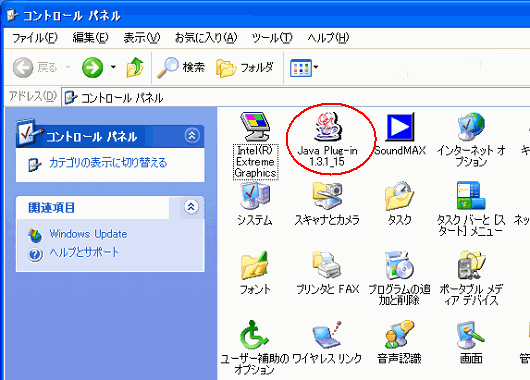Image resolution: width=530 pixels, height=380 pixels.
Task: Click the grayed 戻る back button
Action: coord(35,67)
